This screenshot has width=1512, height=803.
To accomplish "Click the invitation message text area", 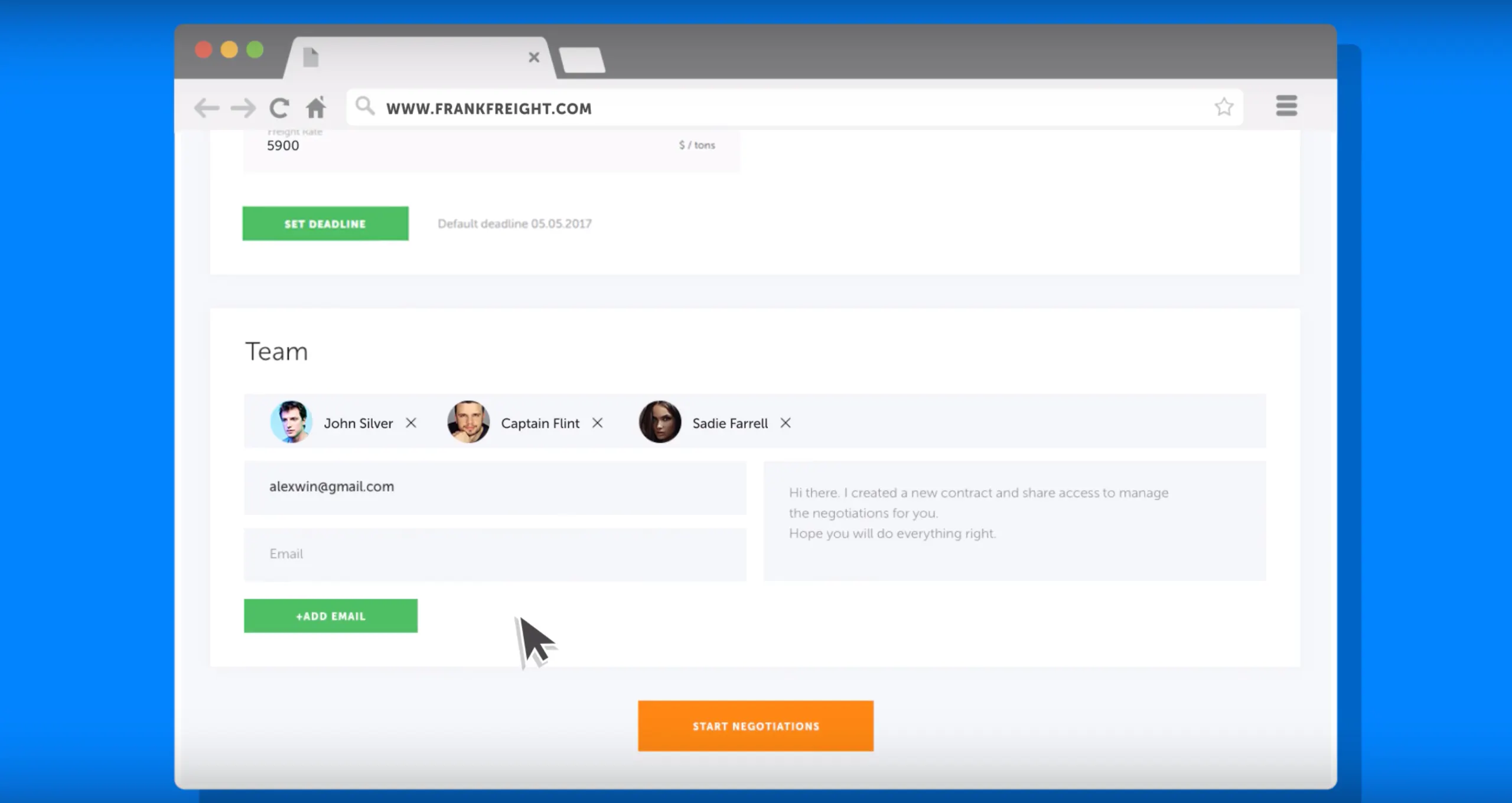I will [x=1015, y=521].
